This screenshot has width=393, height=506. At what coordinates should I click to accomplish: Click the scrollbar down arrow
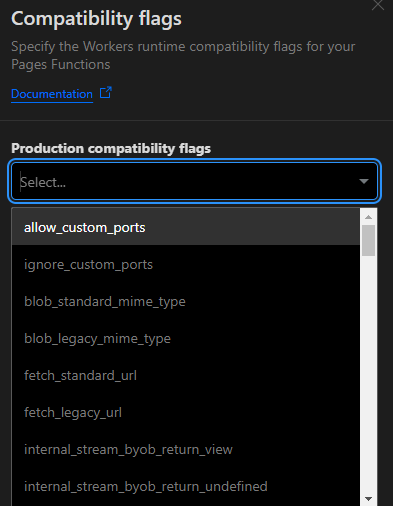tap(368, 499)
